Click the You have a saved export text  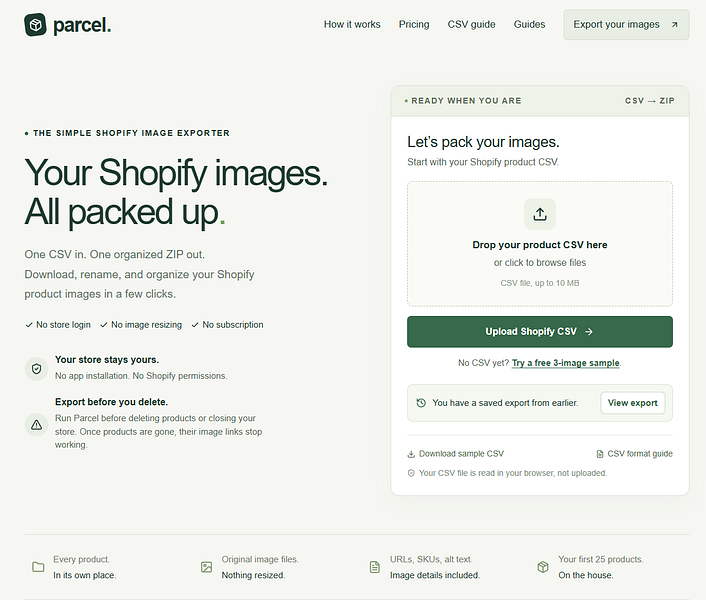click(x=505, y=403)
